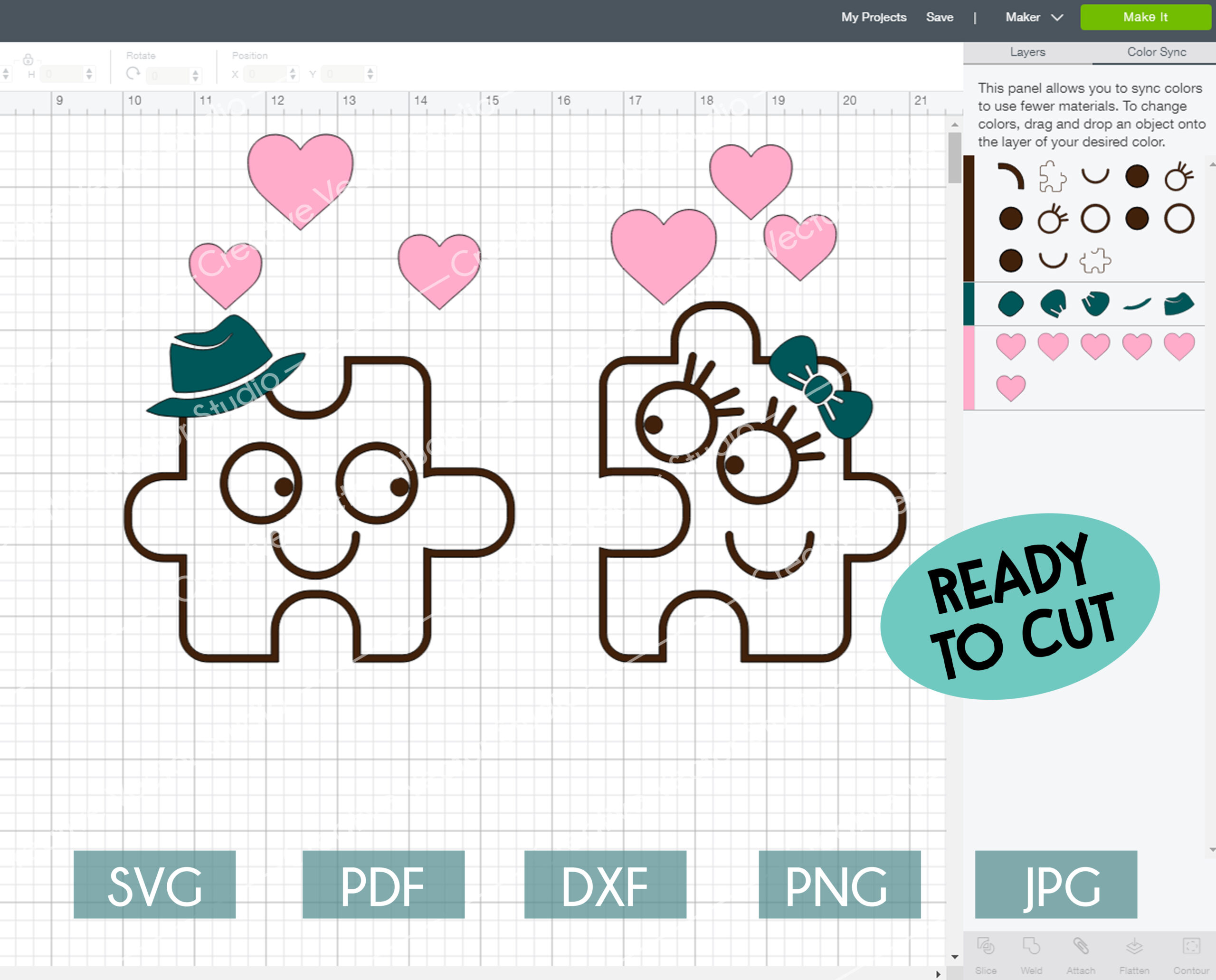Viewport: 1216px width, 980px height.
Task: Select the left puzzle piece smile
Action: tap(315, 555)
